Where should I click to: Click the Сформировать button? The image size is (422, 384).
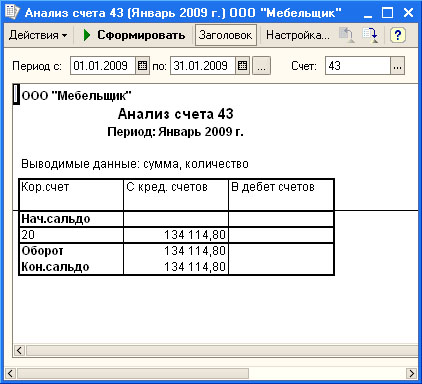point(134,35)
